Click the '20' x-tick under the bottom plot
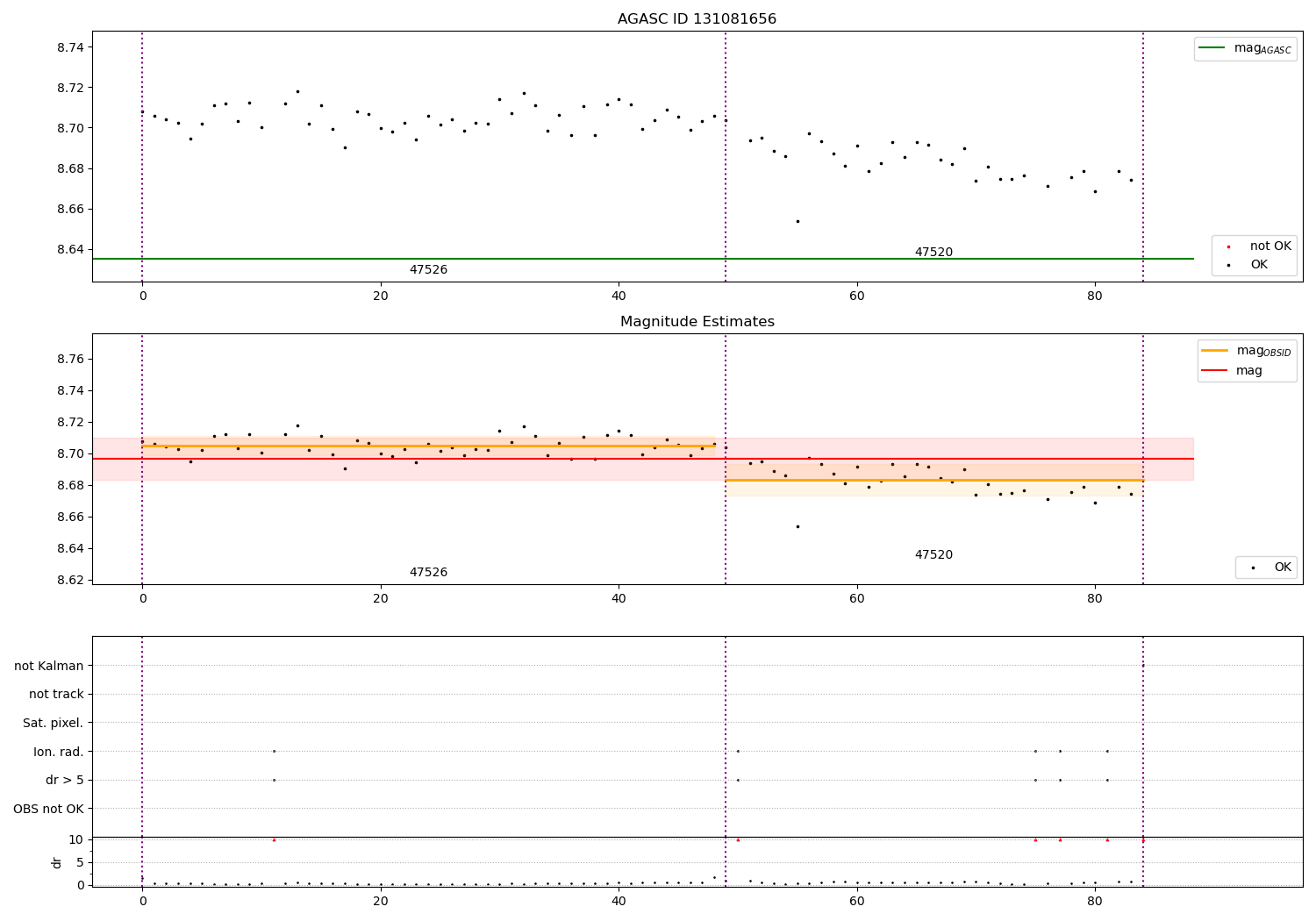The image size is (1316, 921). pos(381,902)
